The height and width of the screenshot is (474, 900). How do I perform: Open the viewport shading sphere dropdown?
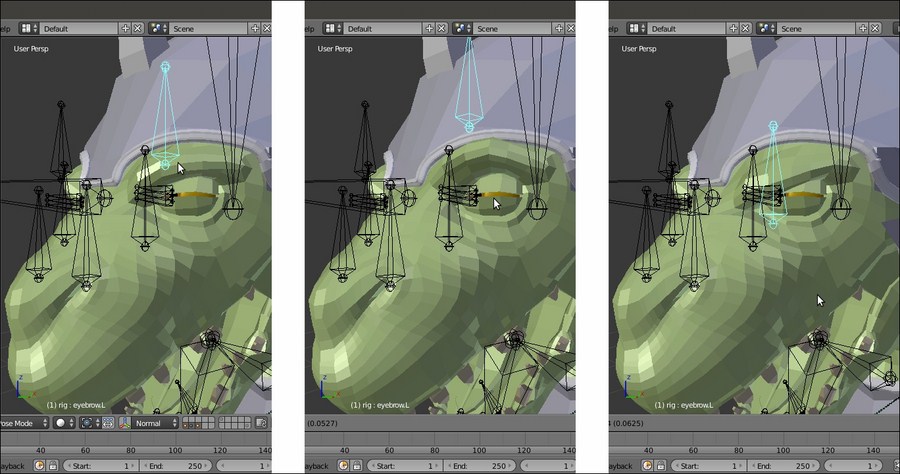64,423
